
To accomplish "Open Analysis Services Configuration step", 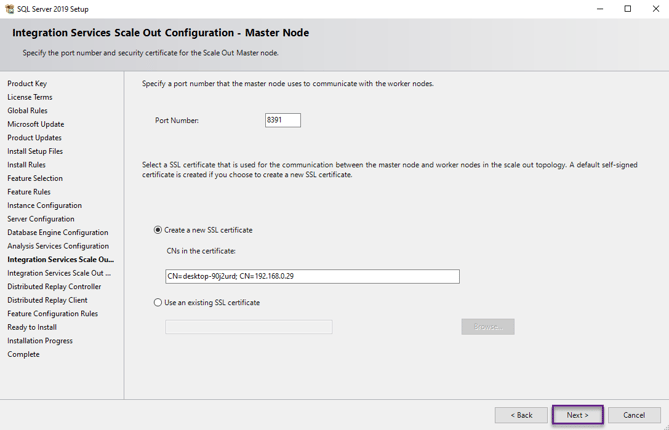I will pyautogui.click(x=58, y=246).
